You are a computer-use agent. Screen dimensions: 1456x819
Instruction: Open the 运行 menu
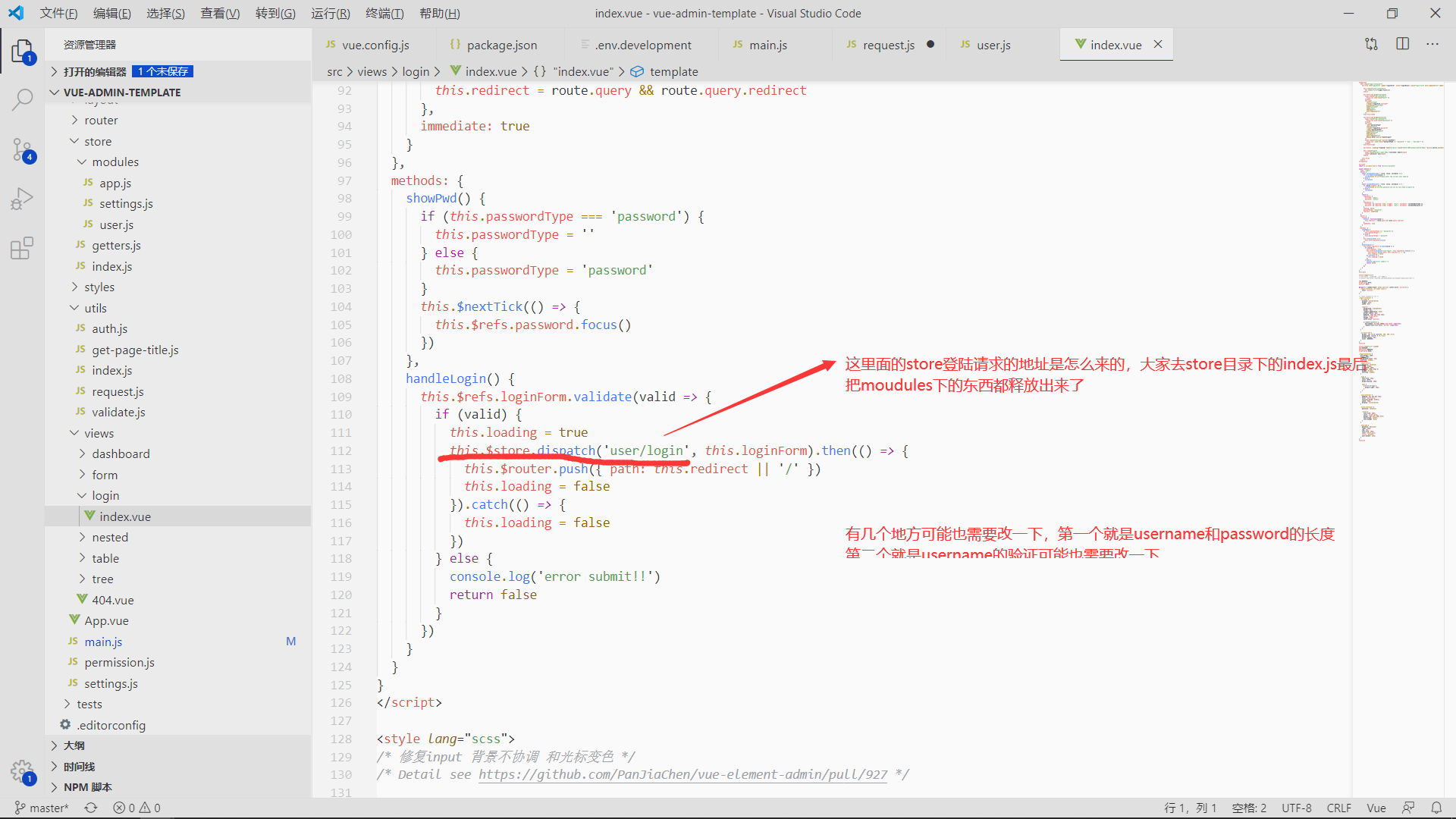[x=330, y=13]
